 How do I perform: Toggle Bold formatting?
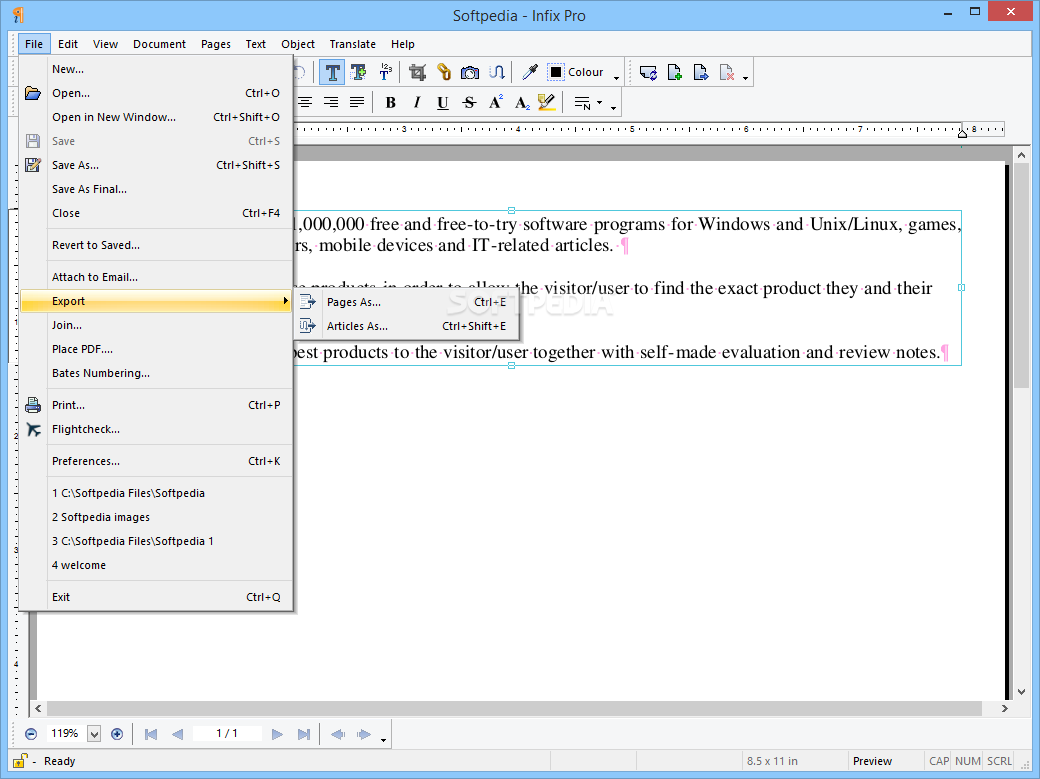391,103
